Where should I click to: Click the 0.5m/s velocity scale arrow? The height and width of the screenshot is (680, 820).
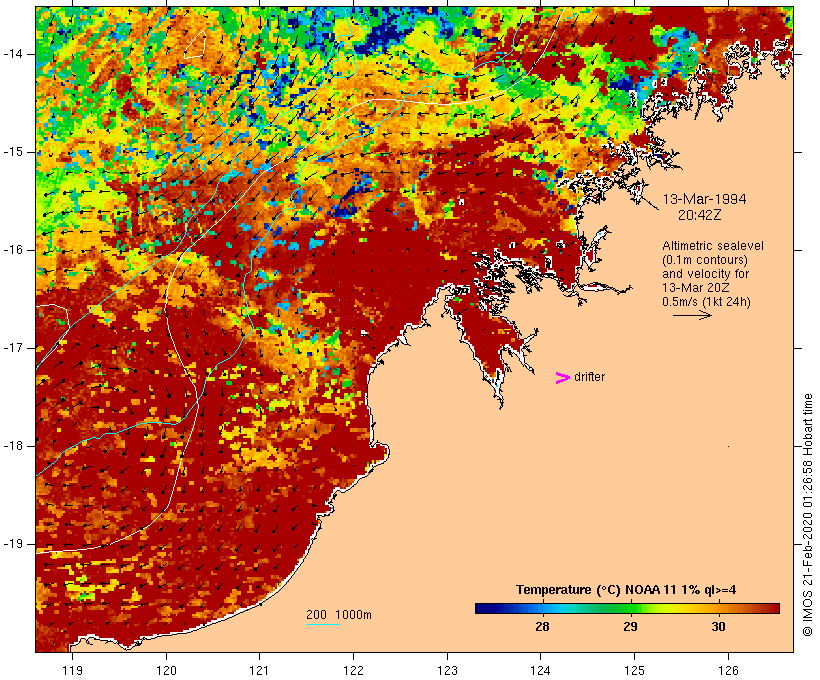[x=692, y=315]
